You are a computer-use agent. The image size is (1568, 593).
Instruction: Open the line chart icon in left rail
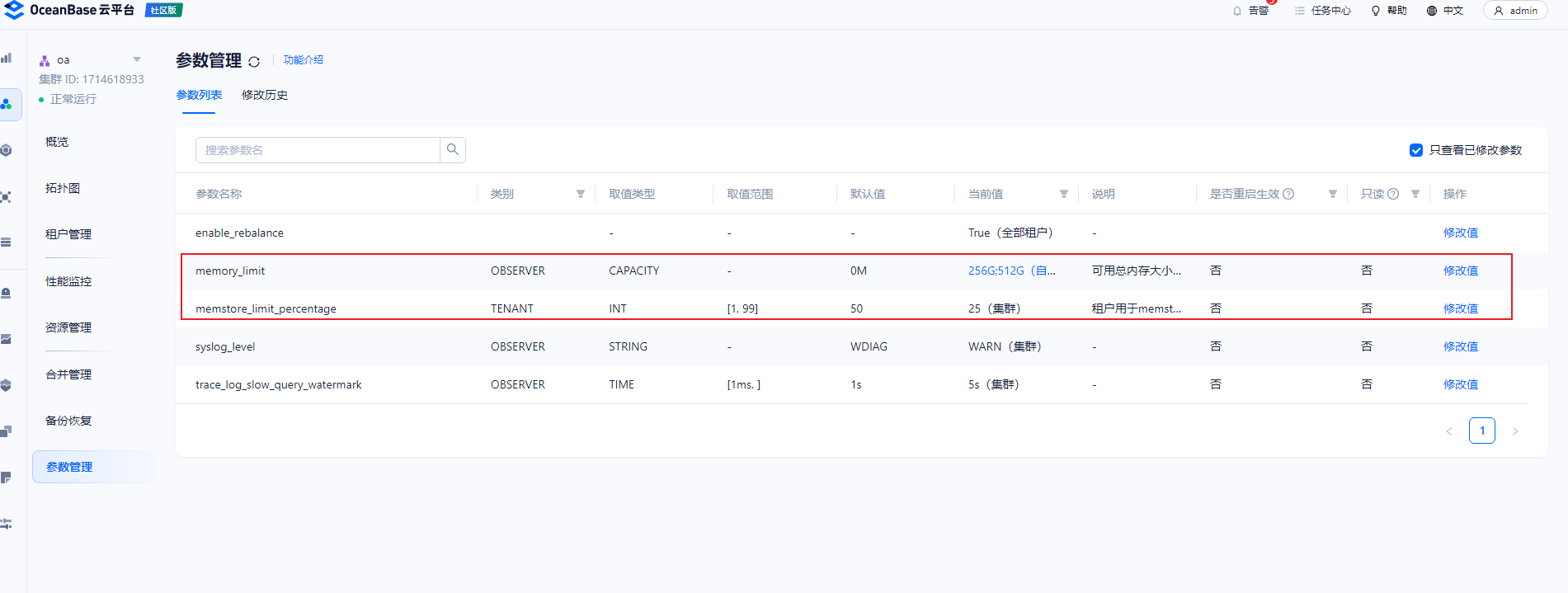[x=7, y=339]
